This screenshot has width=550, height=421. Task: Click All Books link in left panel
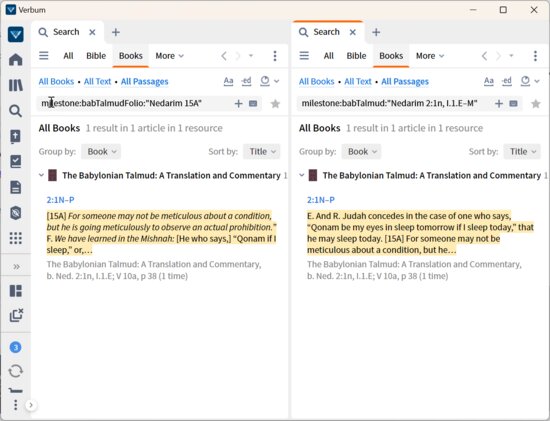(x=56, y=81)
